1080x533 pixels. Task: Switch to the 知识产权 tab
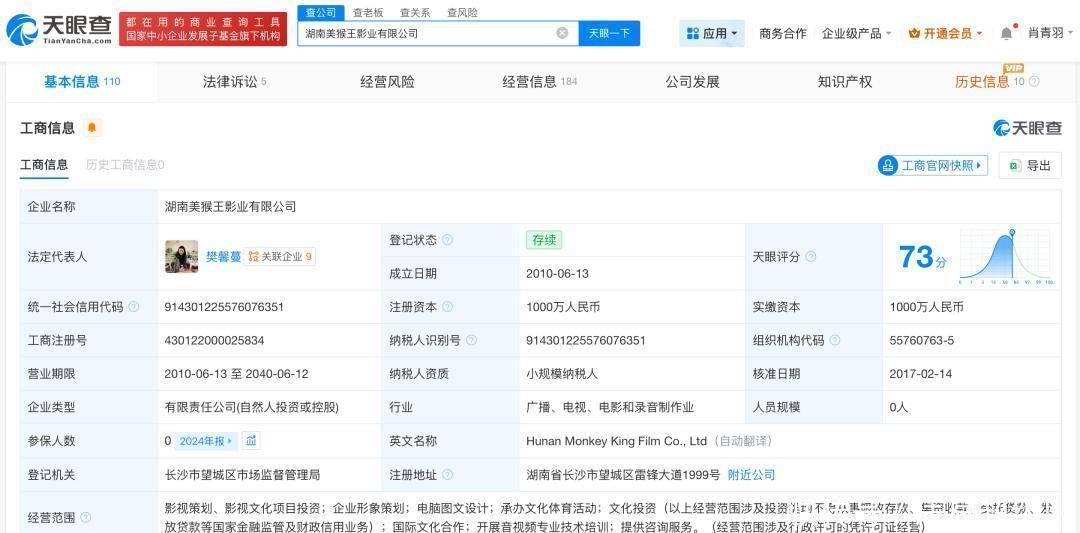pyautogui.click(x=844, y=82)
